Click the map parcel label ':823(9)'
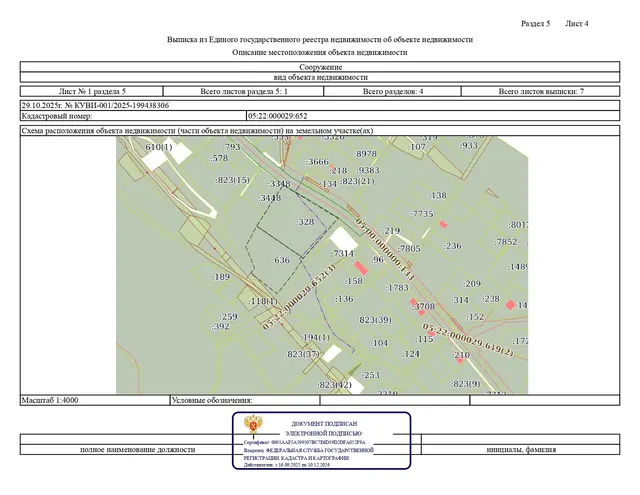Viewport: 640px width, 495px height. tap(466, 384)
